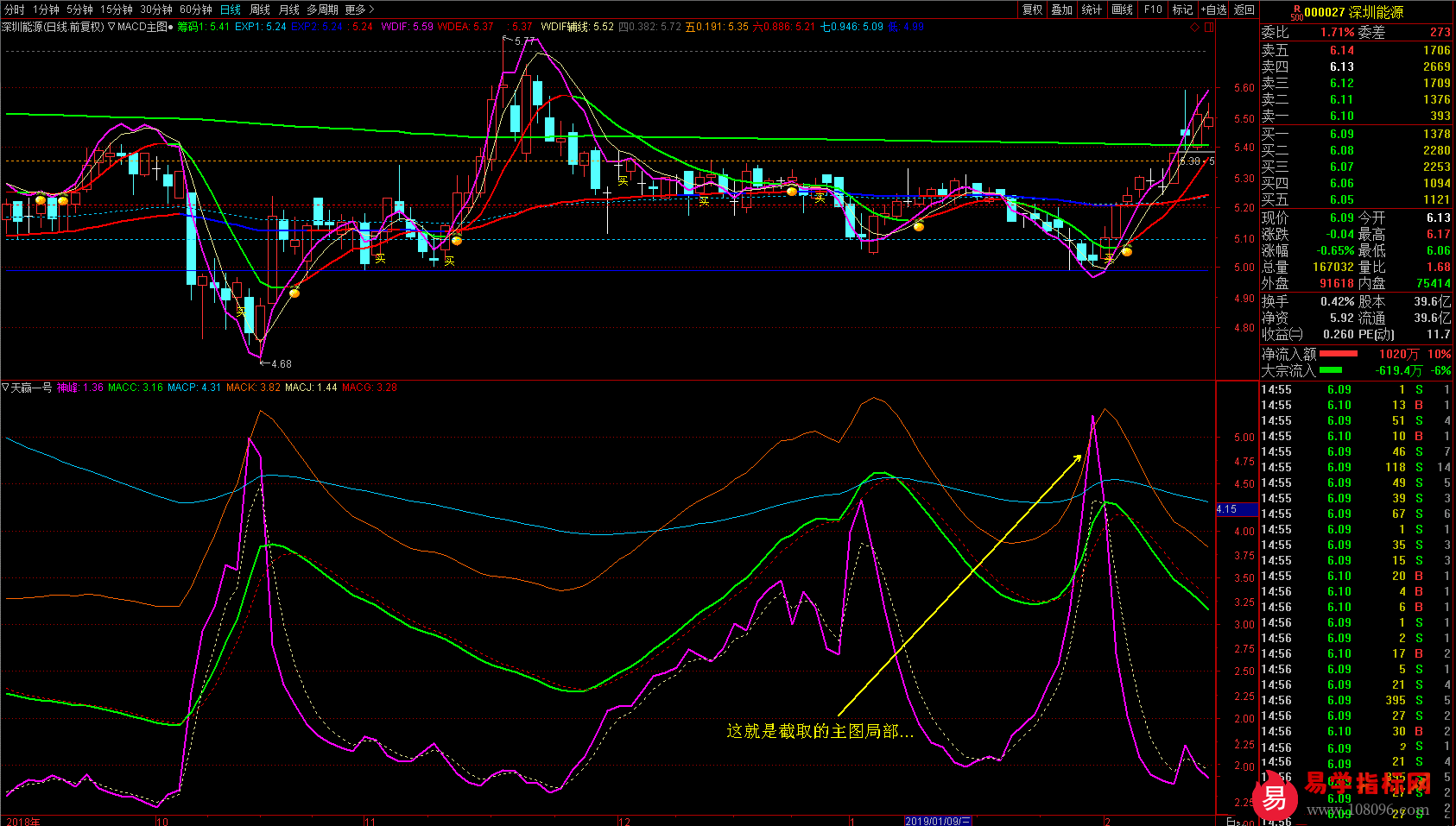Screen dimensions: 1456x826
Task: Click the red diamond icon above chart
Action: tap(1195, 27)
